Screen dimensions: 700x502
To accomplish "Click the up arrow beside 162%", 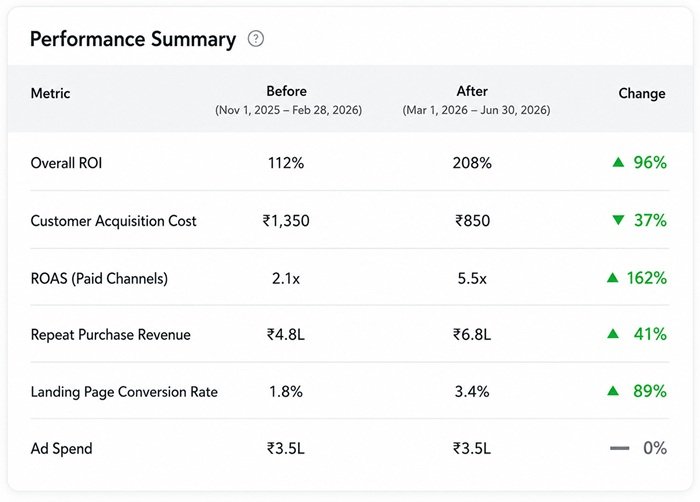I will pos(612,278).
